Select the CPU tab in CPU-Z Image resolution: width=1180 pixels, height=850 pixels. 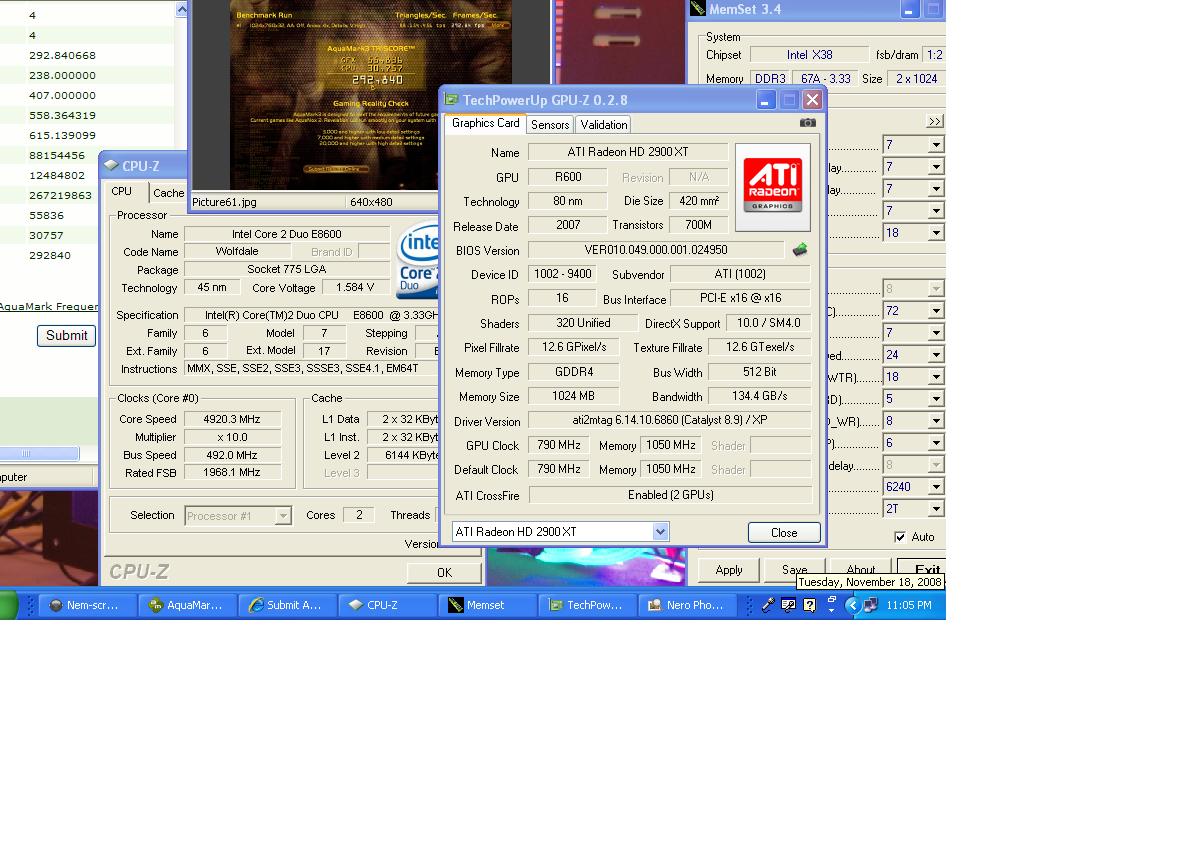(x=122, y=191)
